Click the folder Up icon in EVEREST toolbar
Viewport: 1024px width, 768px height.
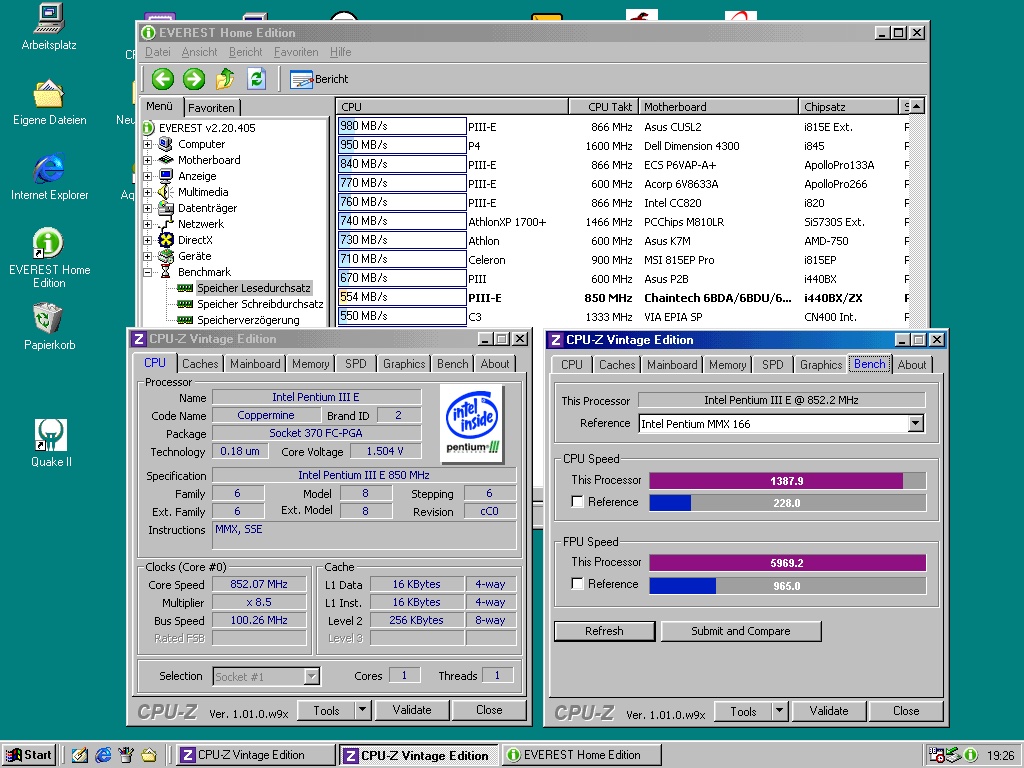pos(225,79)
